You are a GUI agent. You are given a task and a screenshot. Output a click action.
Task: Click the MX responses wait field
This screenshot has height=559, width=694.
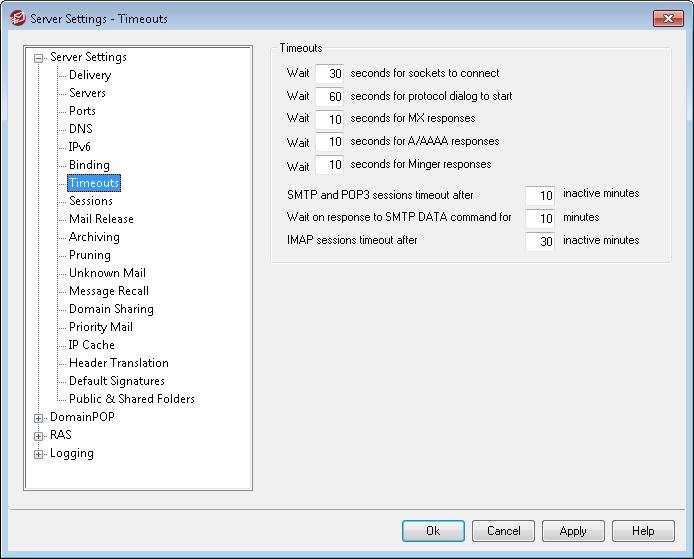click(329, 119)
